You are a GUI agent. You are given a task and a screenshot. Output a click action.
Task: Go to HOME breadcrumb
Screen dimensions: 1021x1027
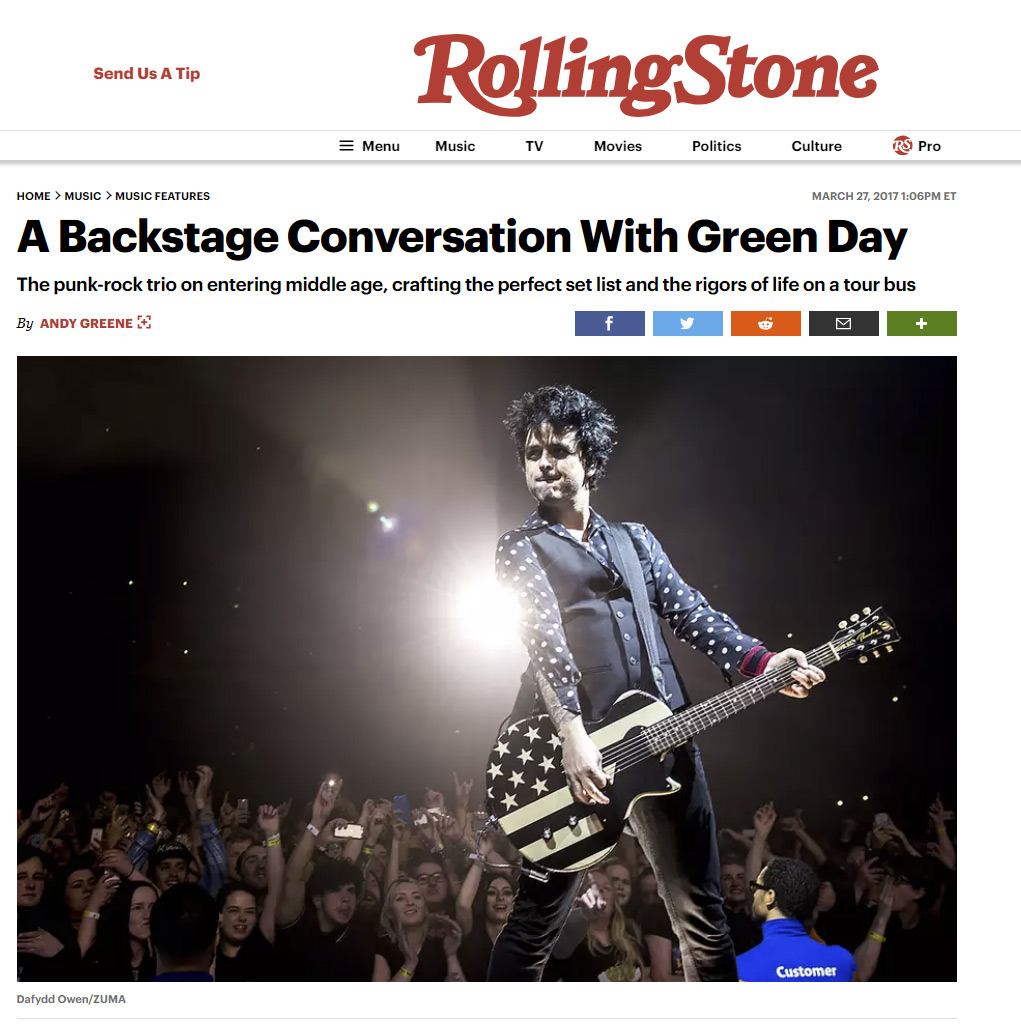(33, 196)
